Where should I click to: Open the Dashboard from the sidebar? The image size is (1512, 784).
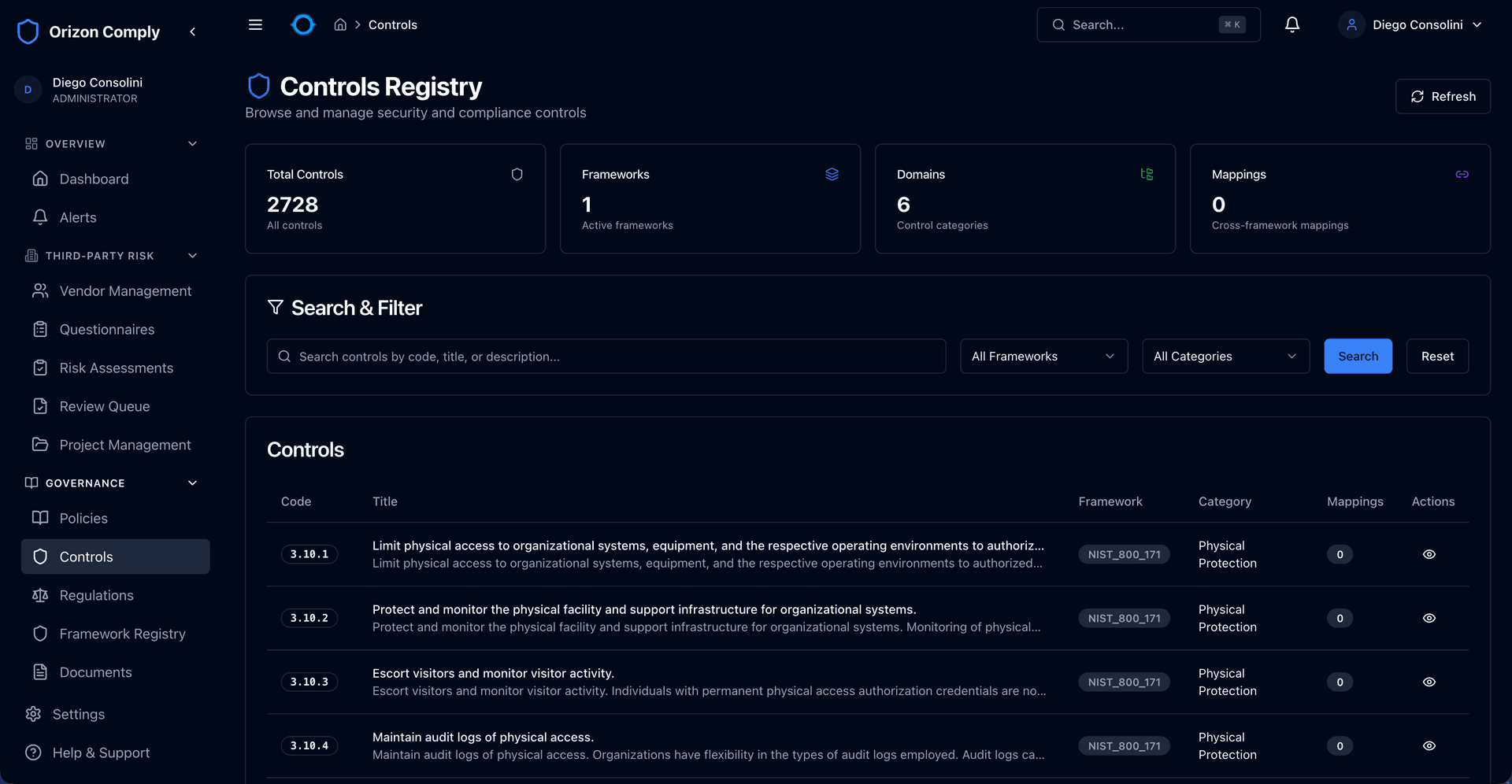click(93, 179)
